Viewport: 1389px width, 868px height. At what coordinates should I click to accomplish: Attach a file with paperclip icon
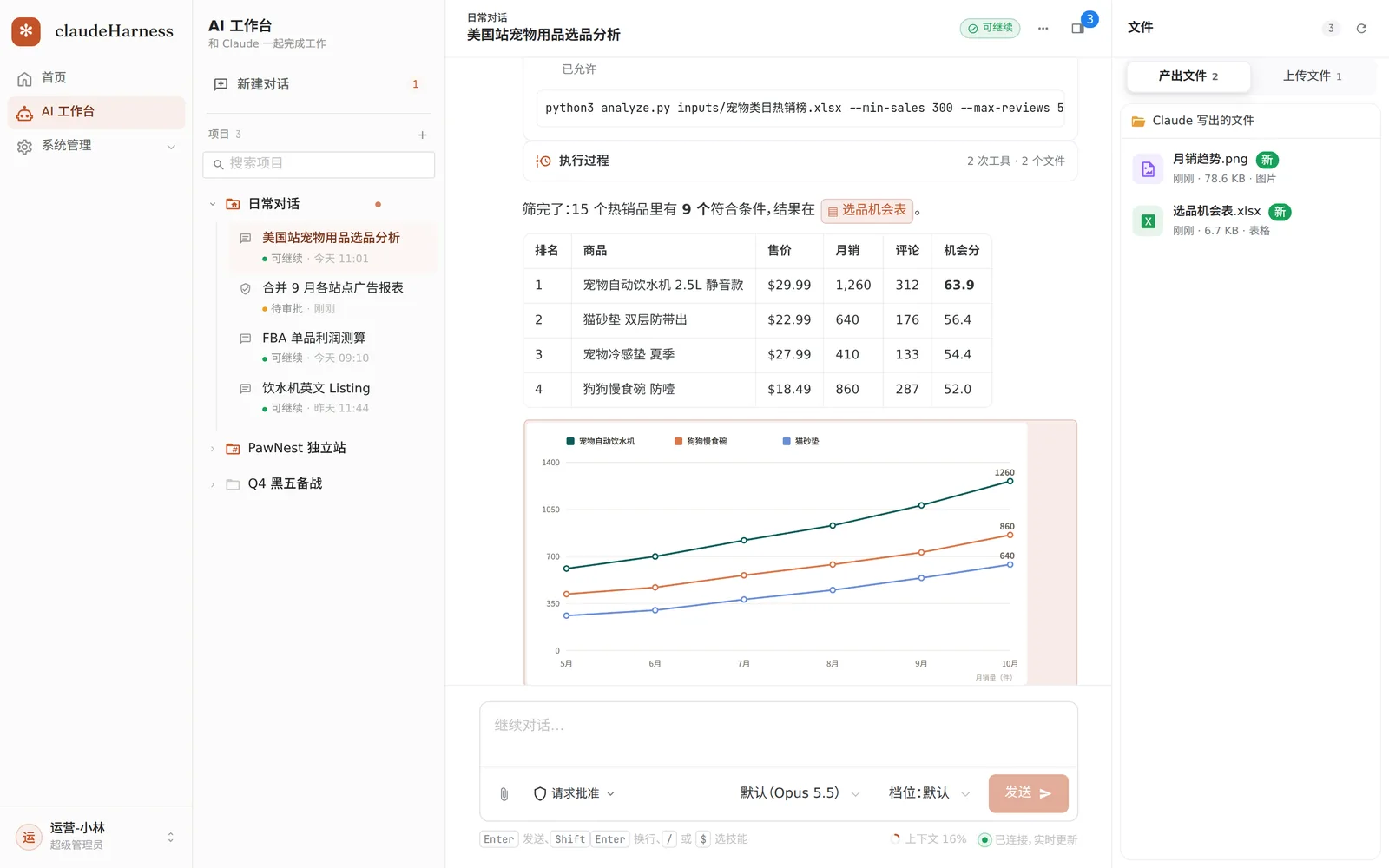click(504, 793)
